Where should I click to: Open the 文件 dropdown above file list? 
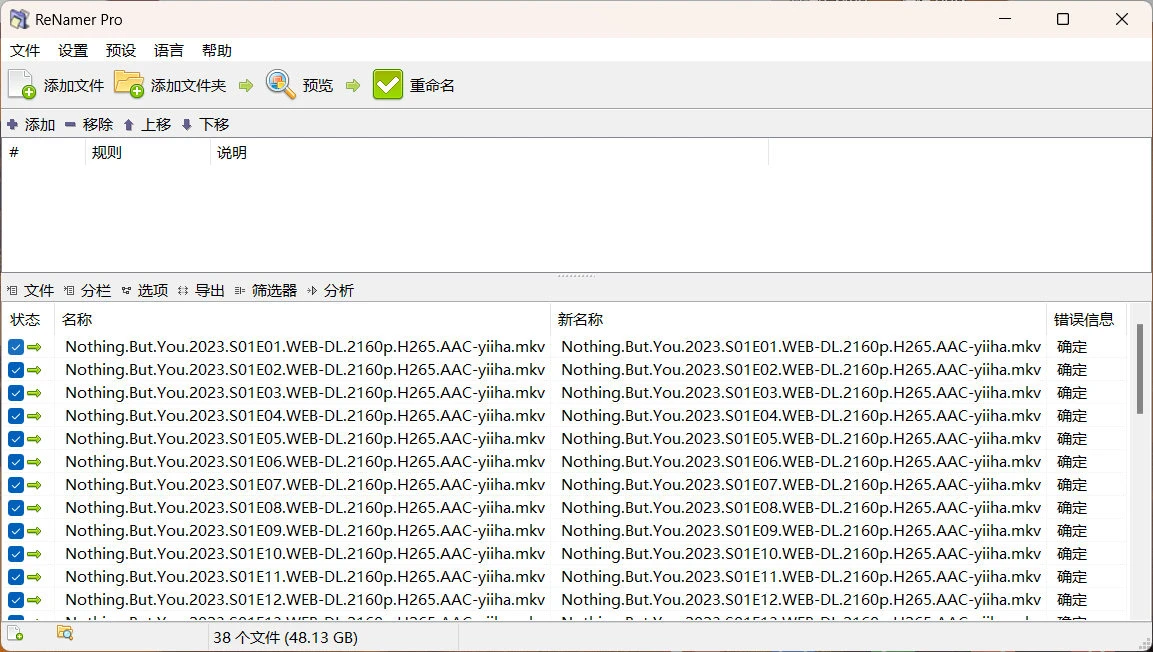pyautogui.click(x=30, y=290)
